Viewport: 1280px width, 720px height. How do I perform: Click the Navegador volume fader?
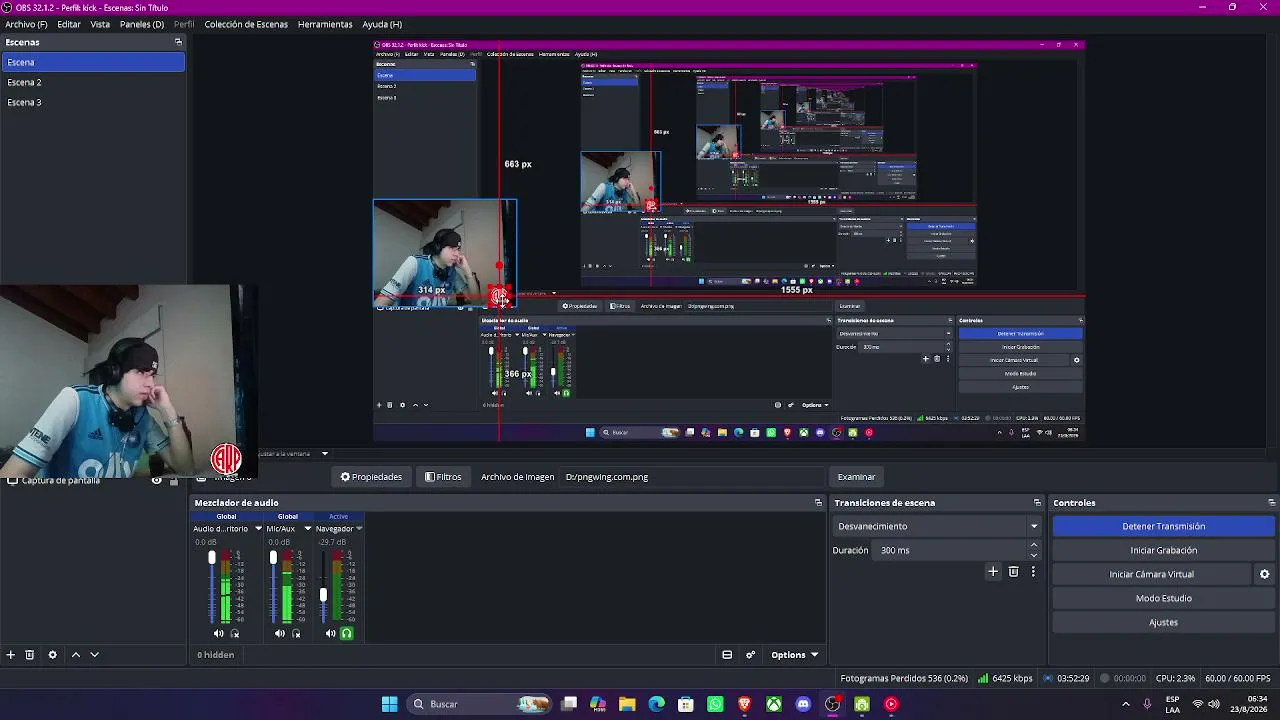point(323,595)
